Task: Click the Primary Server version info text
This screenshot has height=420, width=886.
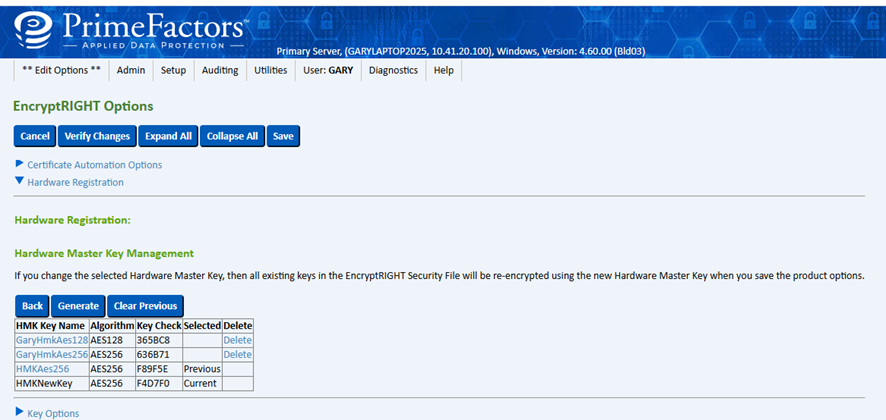Action: point(461,51)
